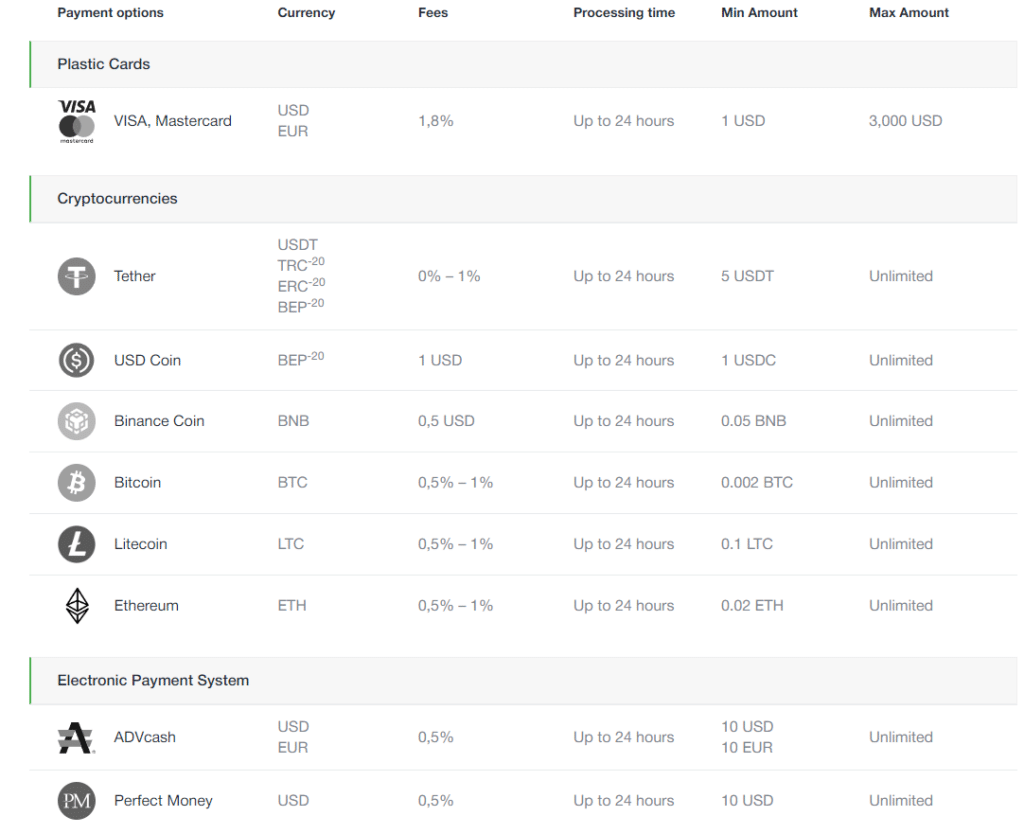The height and width of the screenshot is (834, 1024).
Task: Select the EUR currency in the VISA row
Action: 293,131
